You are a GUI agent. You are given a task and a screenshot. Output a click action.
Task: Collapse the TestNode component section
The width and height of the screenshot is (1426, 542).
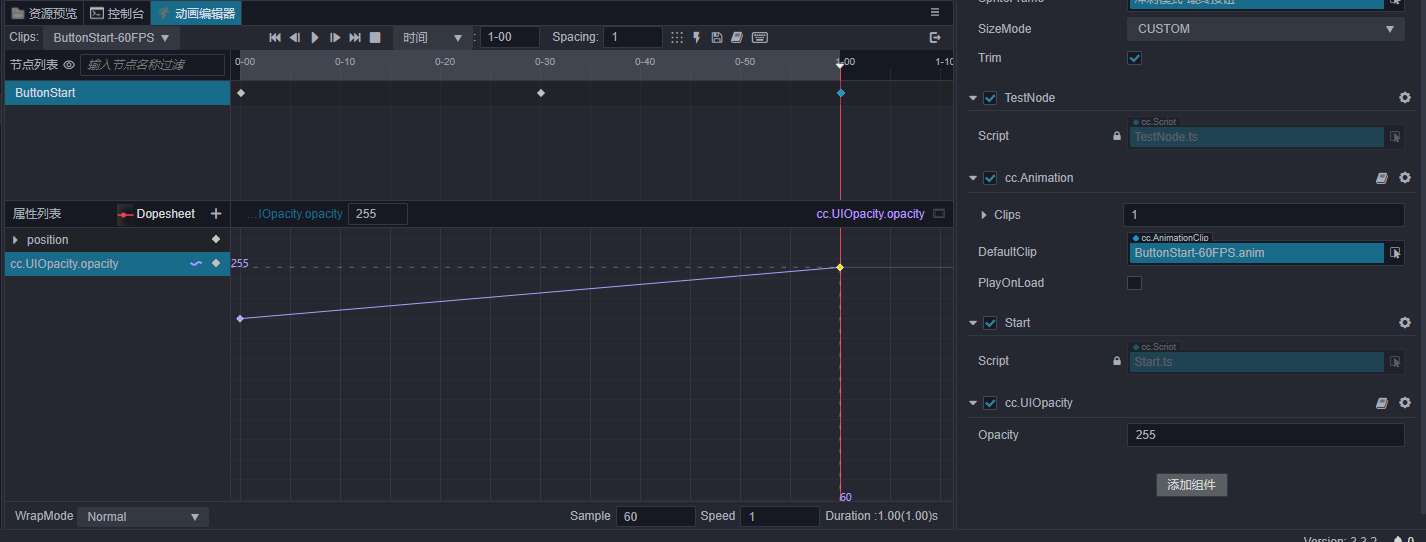coord(972,98)
